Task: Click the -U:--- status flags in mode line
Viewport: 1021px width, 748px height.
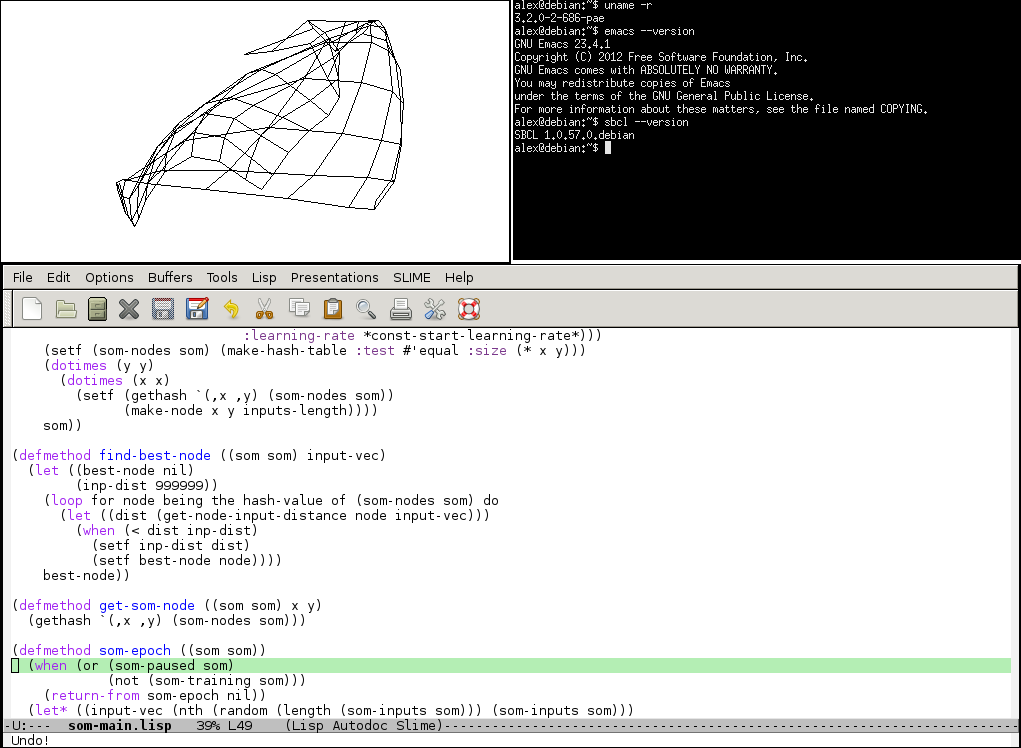Action: point(28,725)
